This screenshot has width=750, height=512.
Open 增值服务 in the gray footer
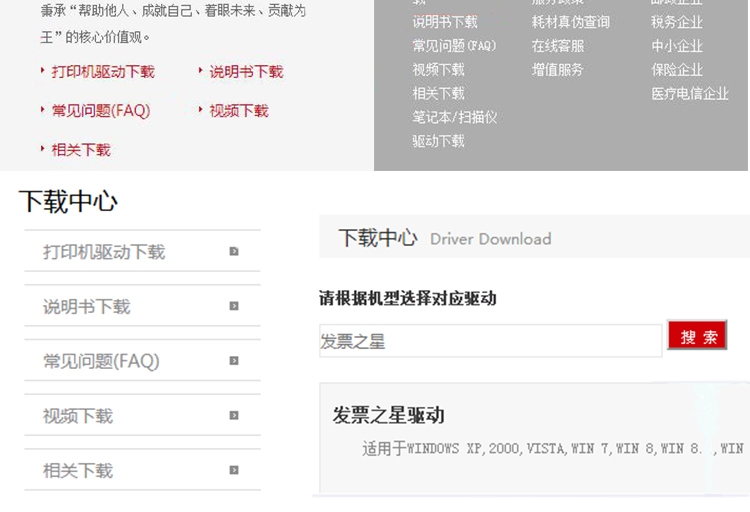pyautogui.click(x=557, y=70)
